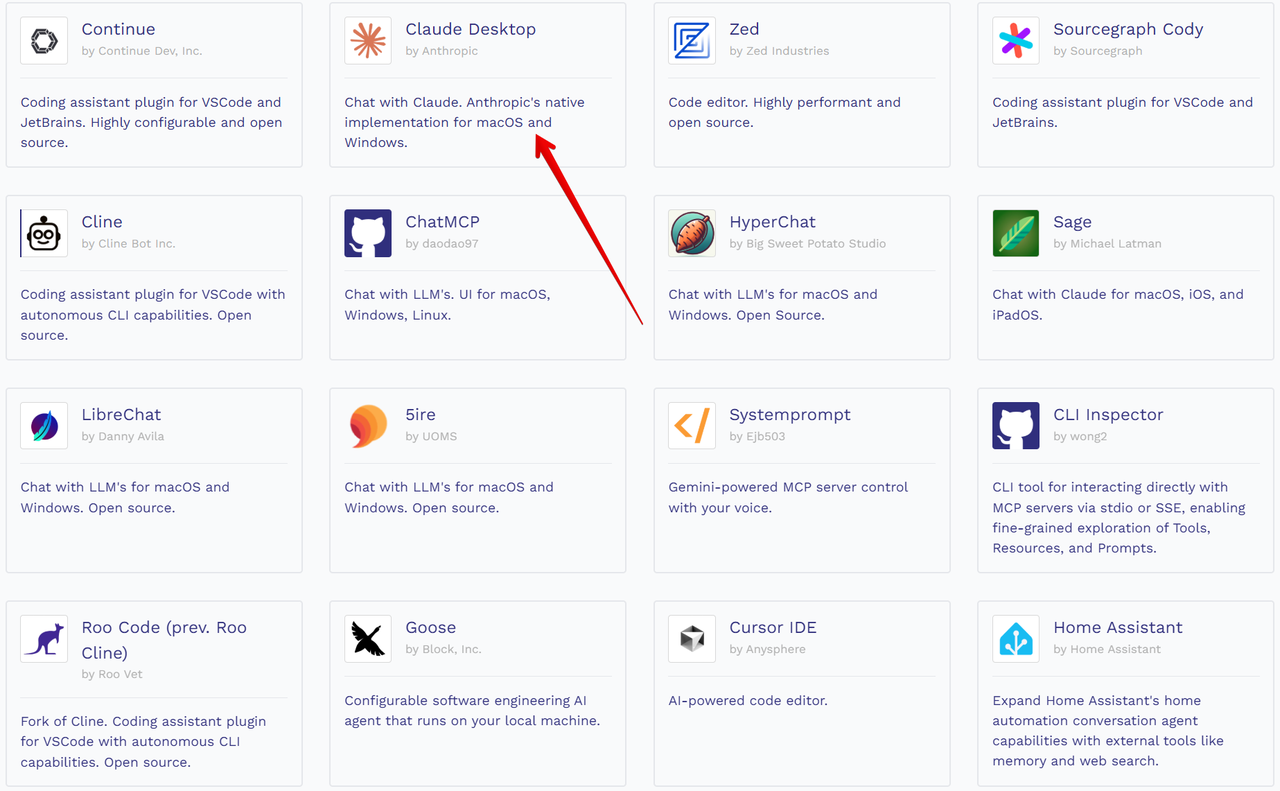Image resolution: width=1280 pixels, height=791 pixels.
Task: Click the Roo Code kangaroo icon
Action: click(x=44, y=639)
